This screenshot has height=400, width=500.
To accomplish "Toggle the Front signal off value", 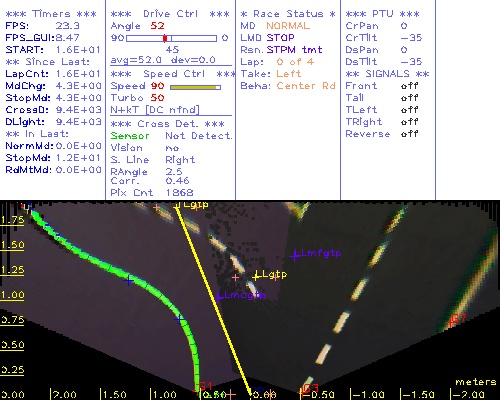I will [410, 86].
